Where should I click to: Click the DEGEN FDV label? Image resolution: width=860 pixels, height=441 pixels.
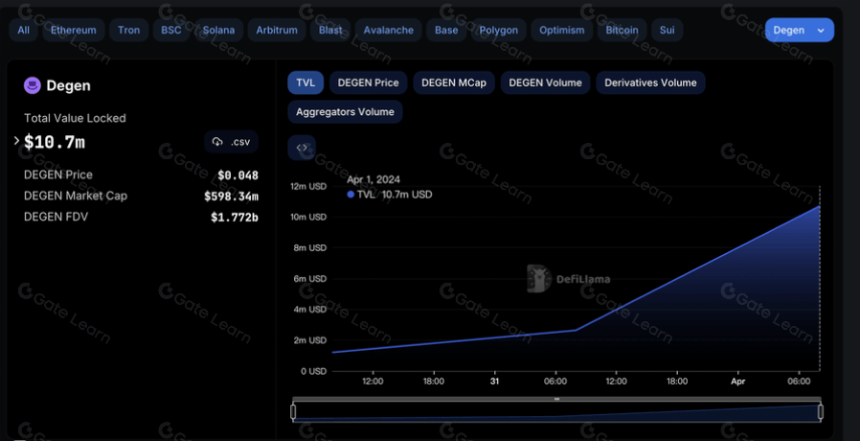click(x=56, y=217)
